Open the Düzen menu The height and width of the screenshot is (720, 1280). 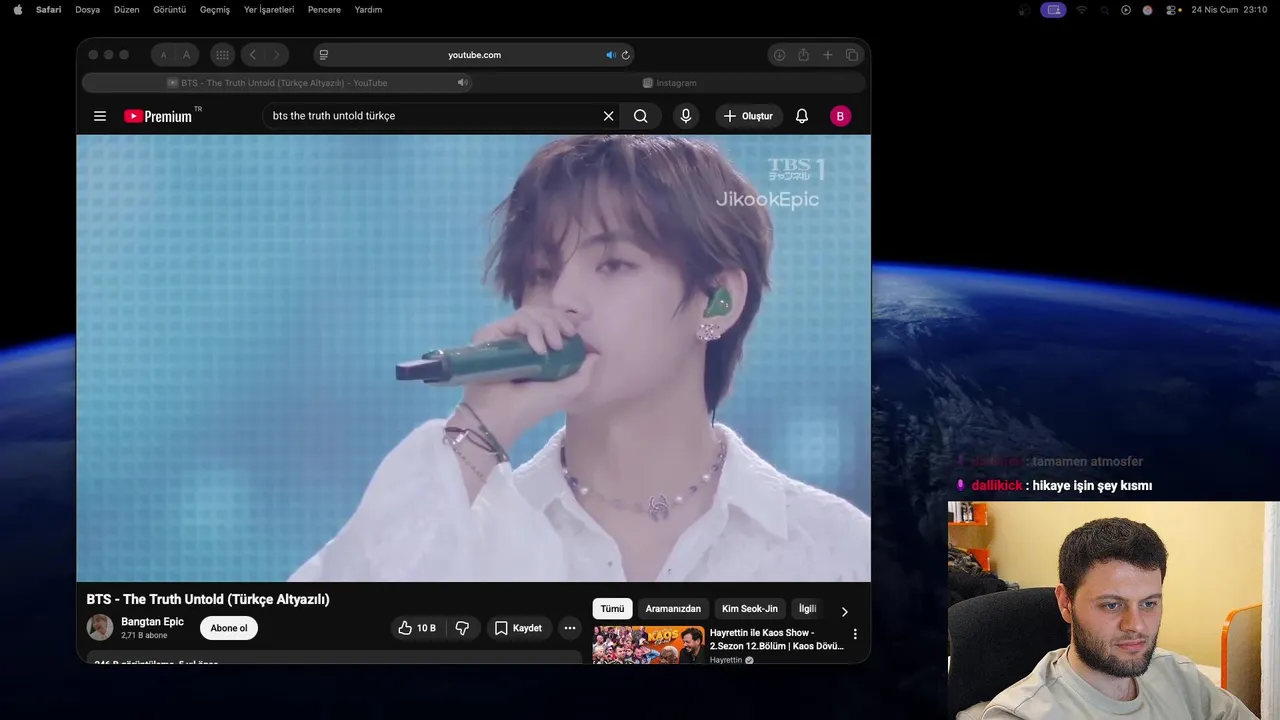pyautogui.click(x=126, y=10)
